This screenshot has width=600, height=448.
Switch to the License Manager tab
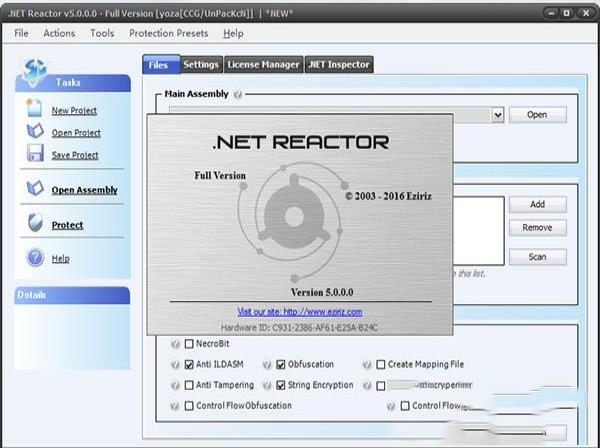[263, 64]
